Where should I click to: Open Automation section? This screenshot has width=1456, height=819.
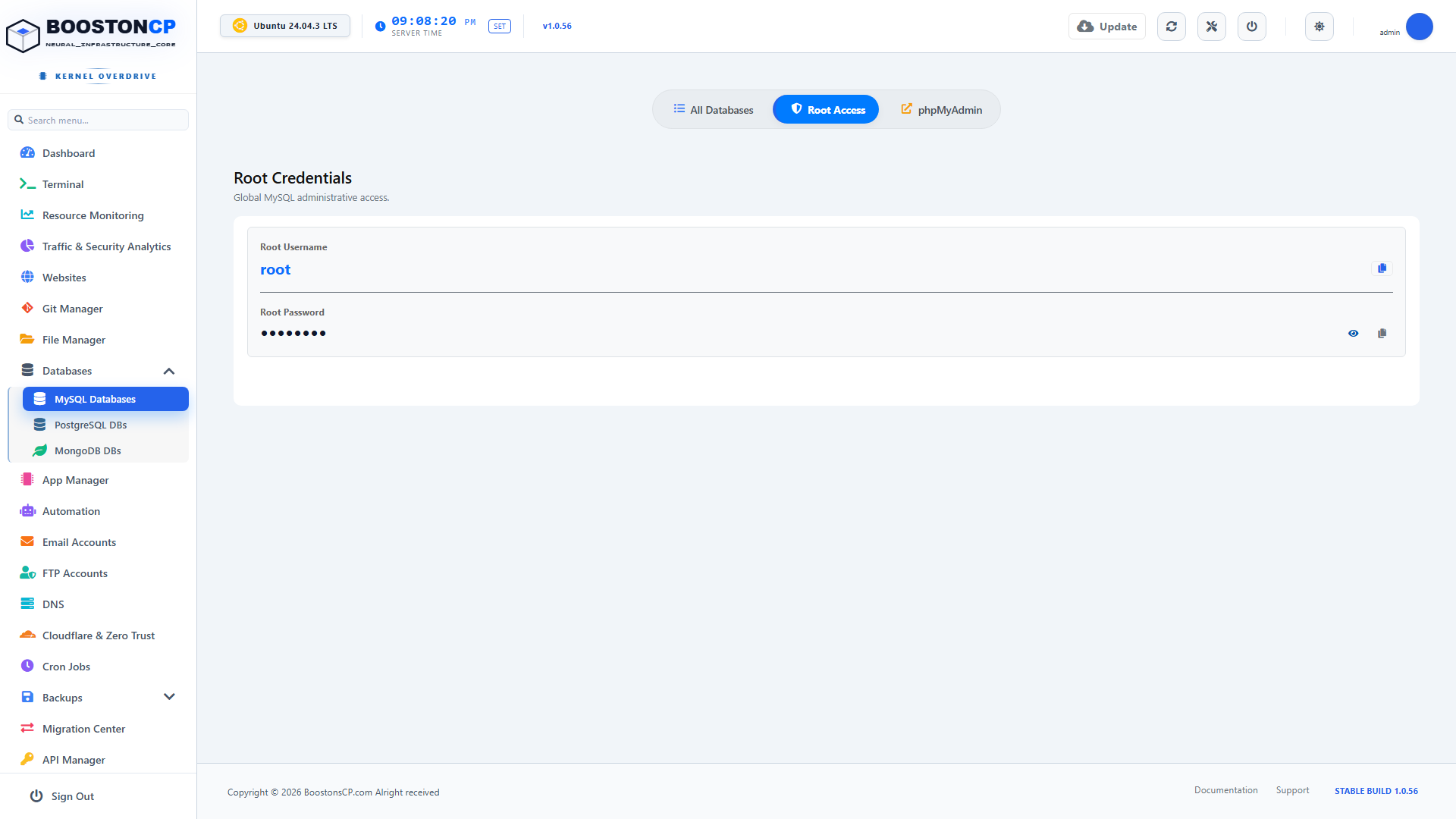click(x=99, y=511)
